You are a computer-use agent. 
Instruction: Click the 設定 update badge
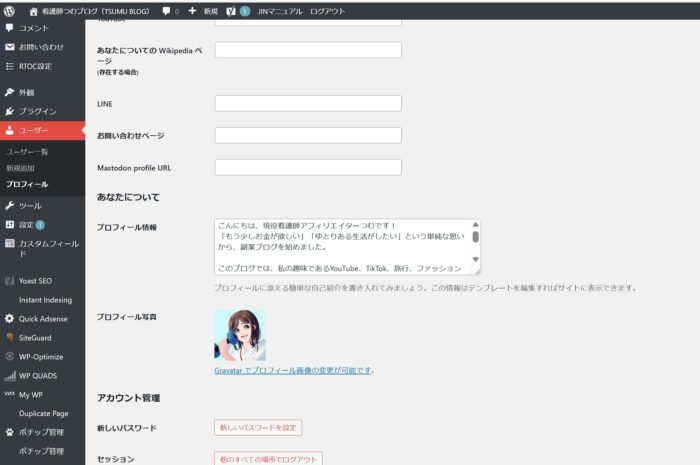tap(40, 225)
